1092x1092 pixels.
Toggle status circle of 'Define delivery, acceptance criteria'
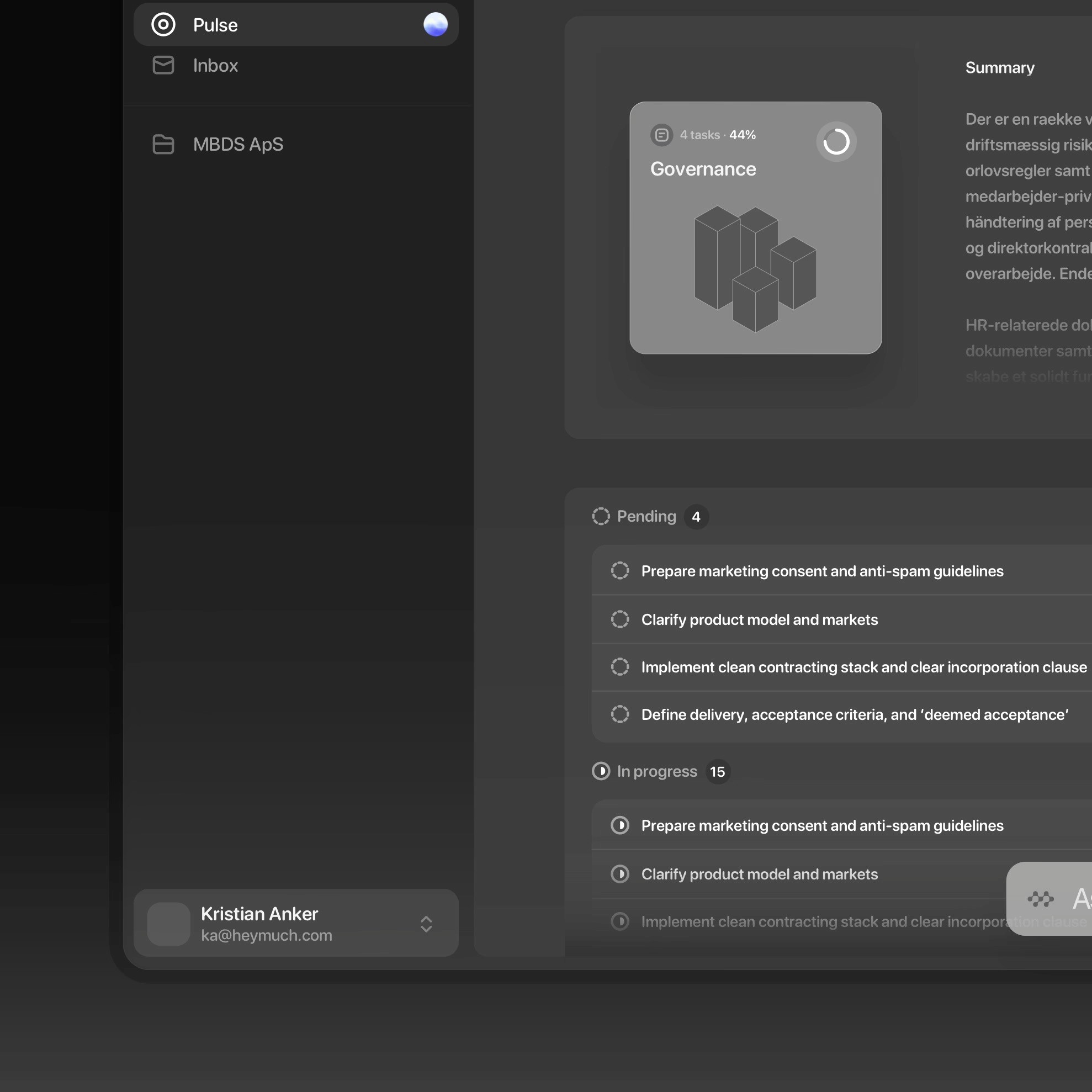point(620,714)
